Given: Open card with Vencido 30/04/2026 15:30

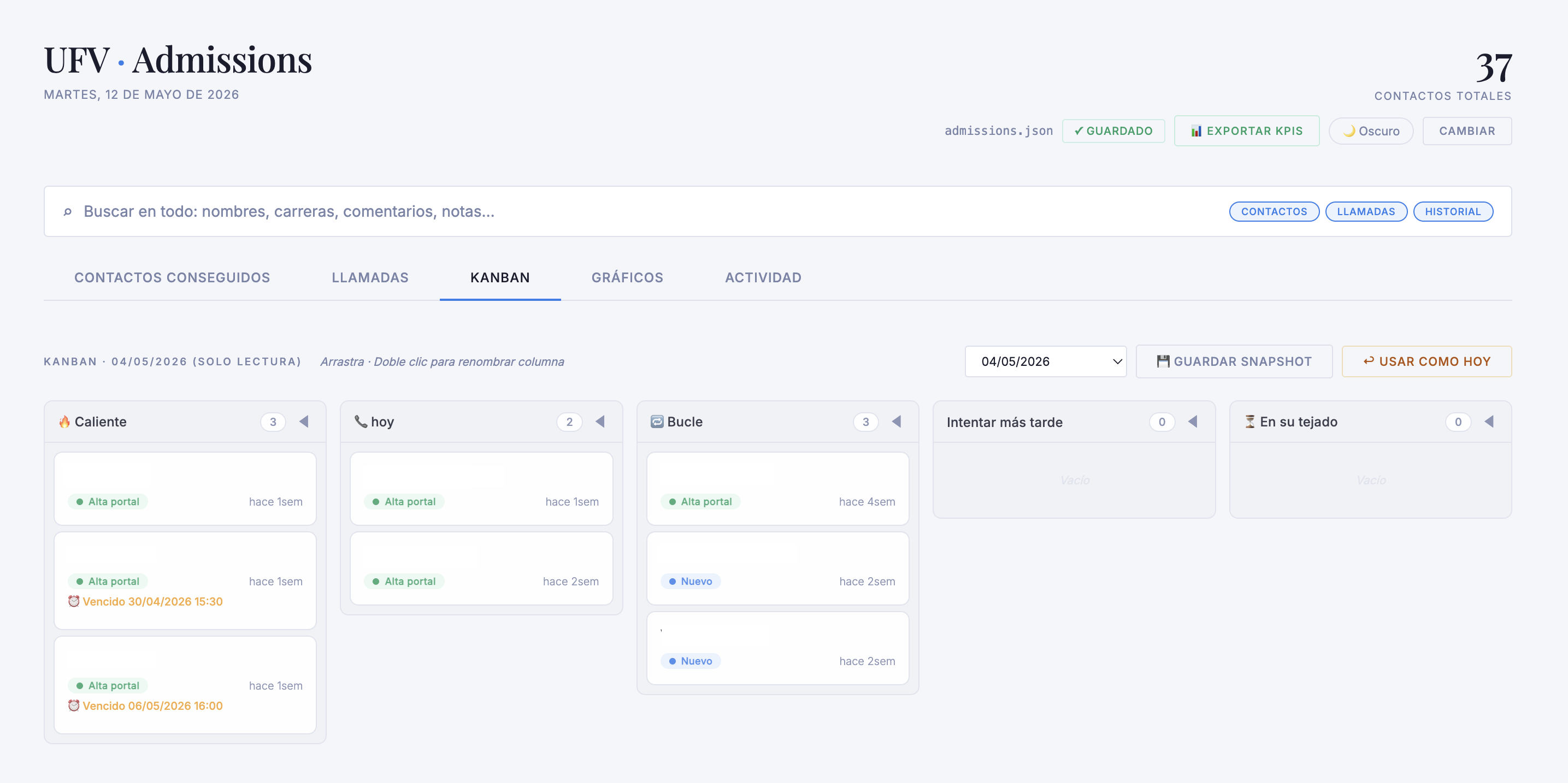Looking at the screenshot, I should point(185,580).
